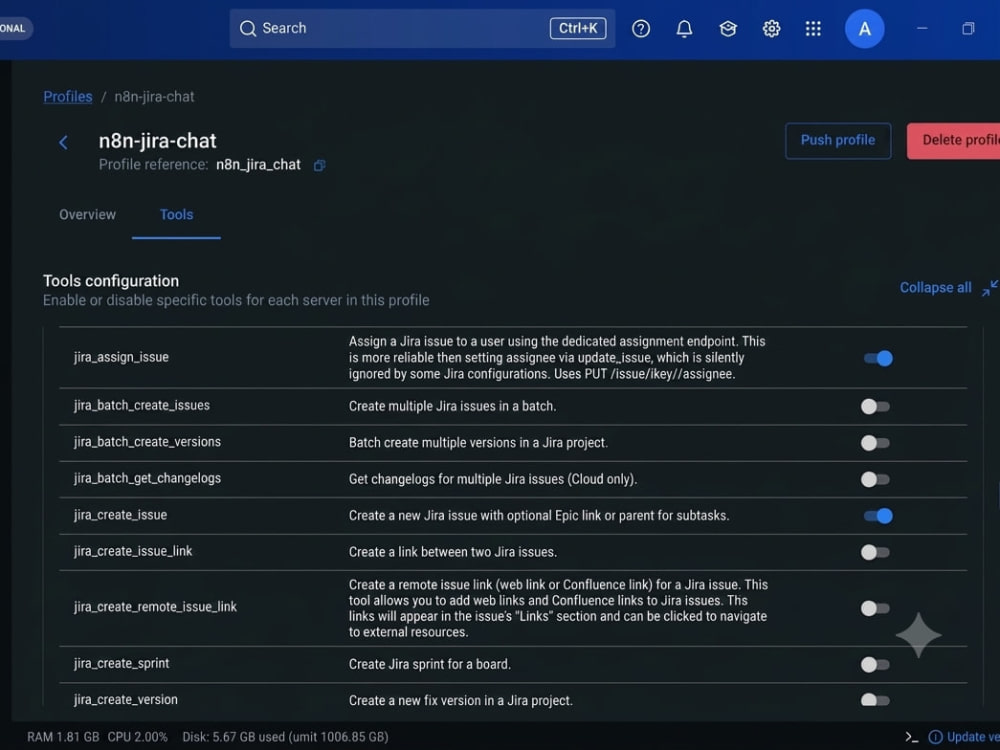Open the help question mark icon
Image resolution: width=1000 pixels, height=750 pixels.
641,29
